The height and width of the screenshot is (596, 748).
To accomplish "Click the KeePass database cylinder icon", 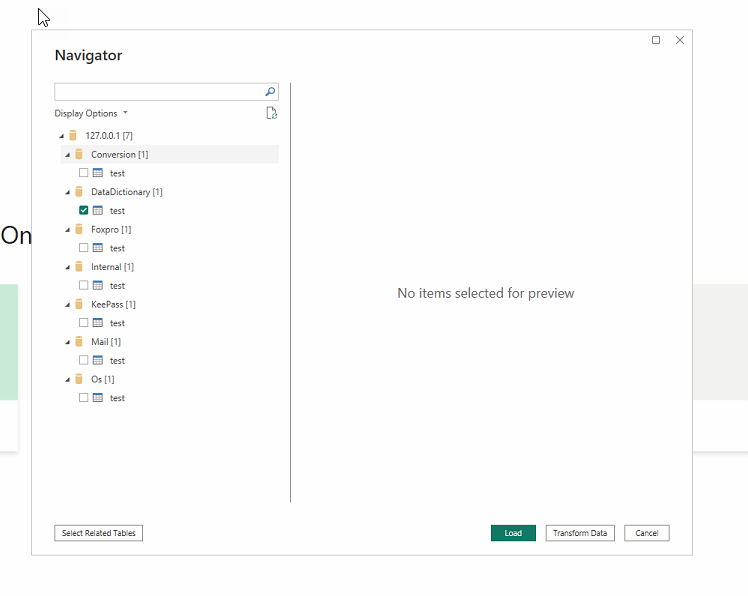I will pyautogui.click(x=79, y=304).
